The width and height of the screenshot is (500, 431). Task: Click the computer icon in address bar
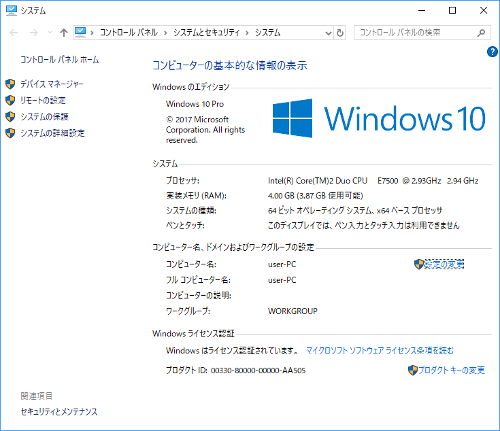tap(80, 32)
